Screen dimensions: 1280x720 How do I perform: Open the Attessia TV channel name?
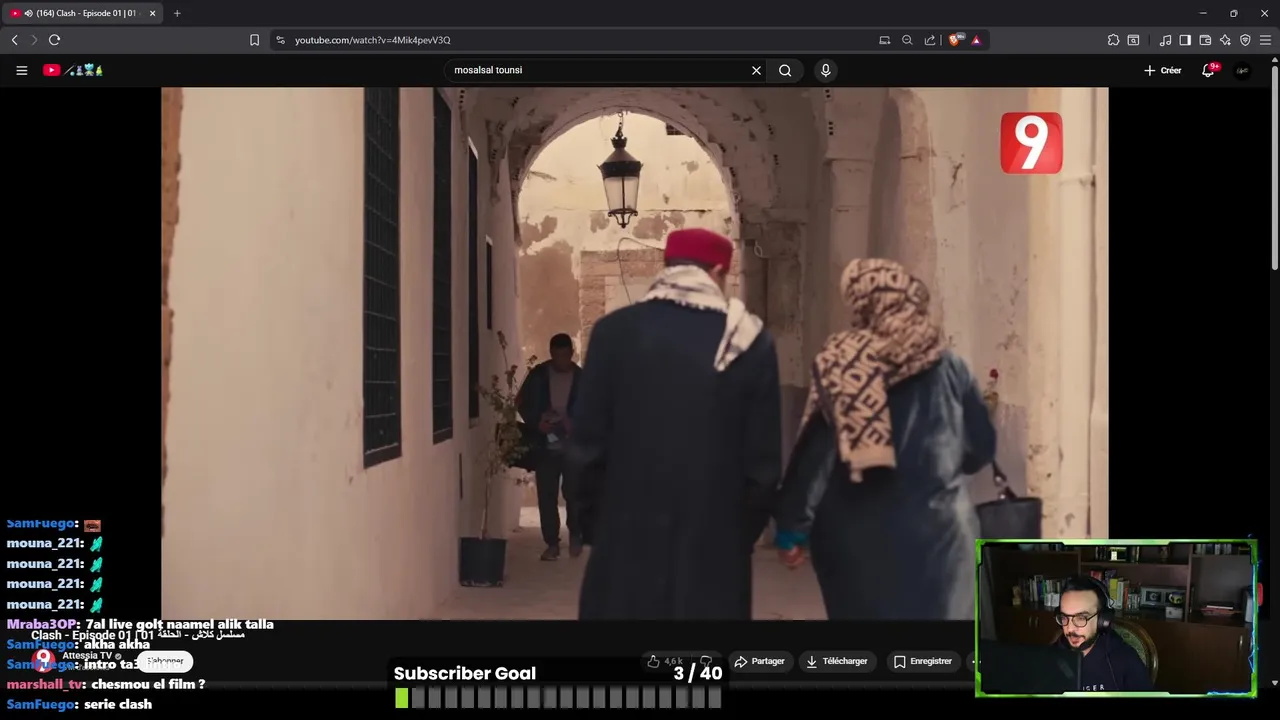pos(87,656)
